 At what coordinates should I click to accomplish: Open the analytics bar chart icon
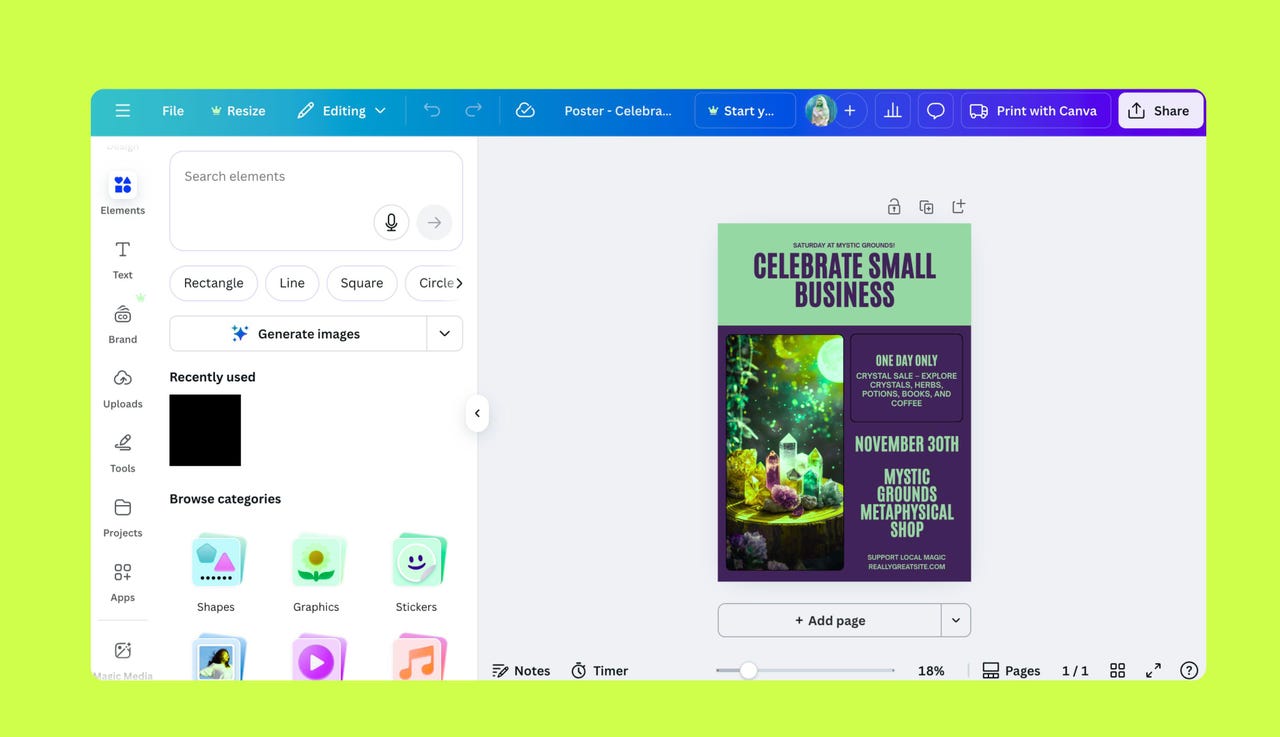coord(892,111)
